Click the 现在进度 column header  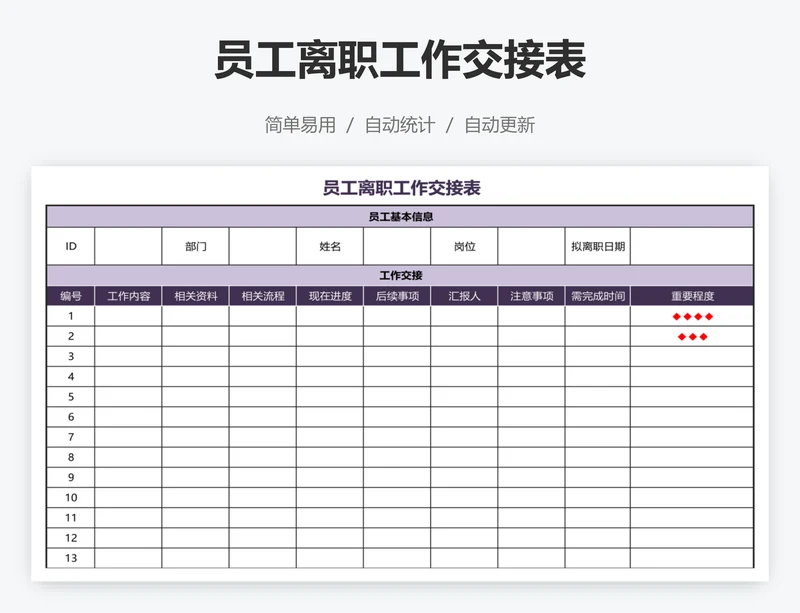(330, 296)
